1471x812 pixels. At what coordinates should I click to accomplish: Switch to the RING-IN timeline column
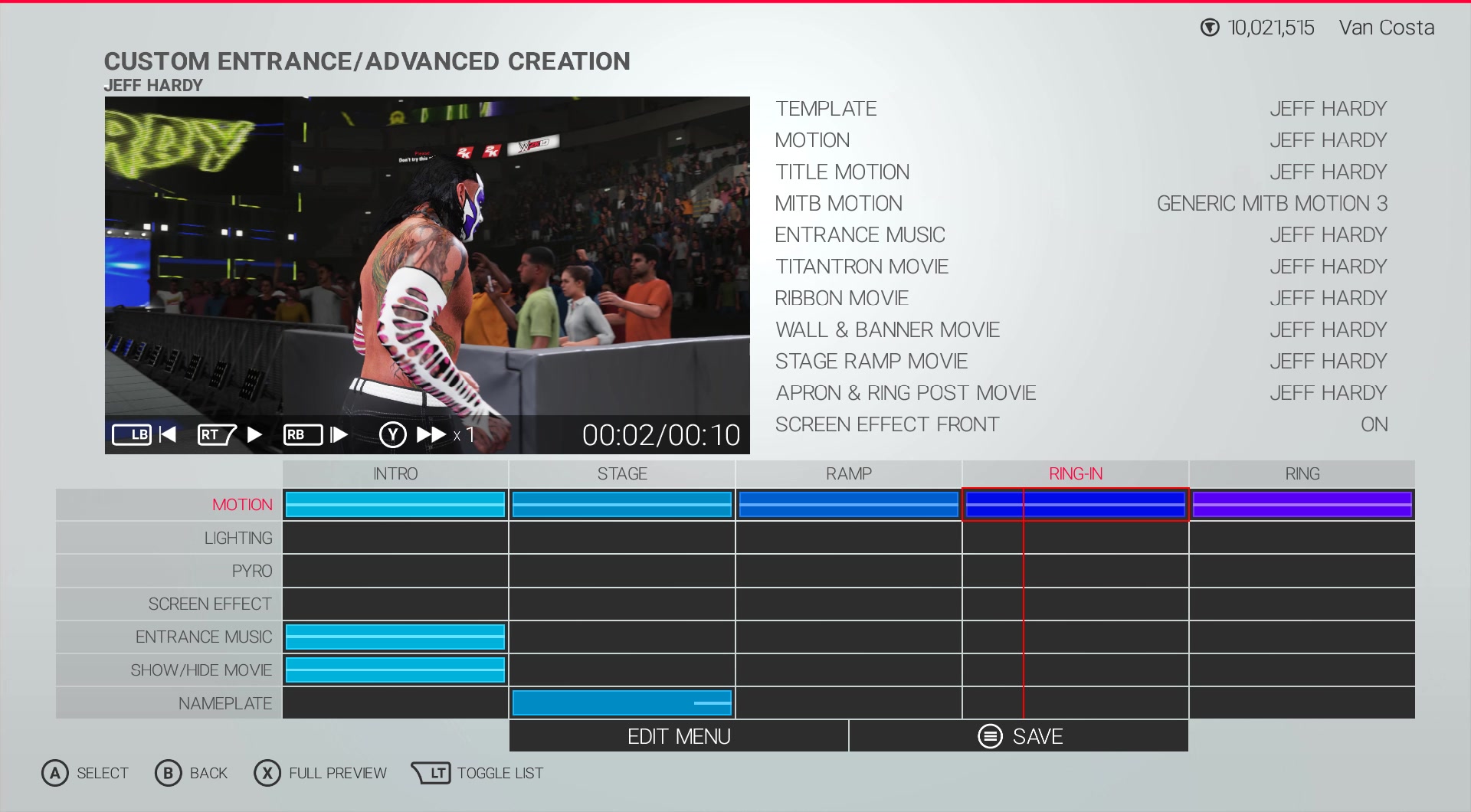(1076, 473)
